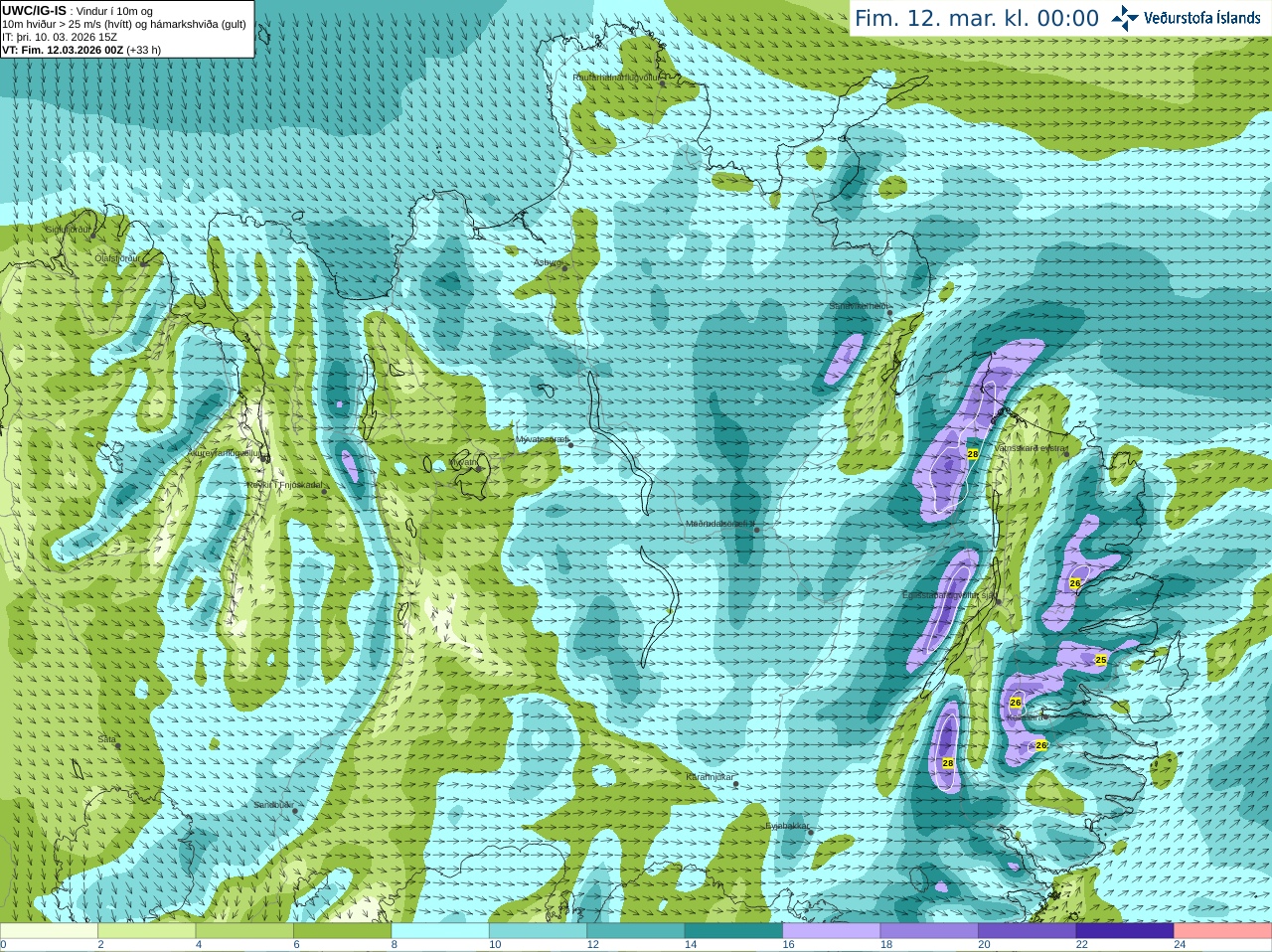Click the legend value '2' on the scale
1272x952 pixels.
[x=100, y=945]
